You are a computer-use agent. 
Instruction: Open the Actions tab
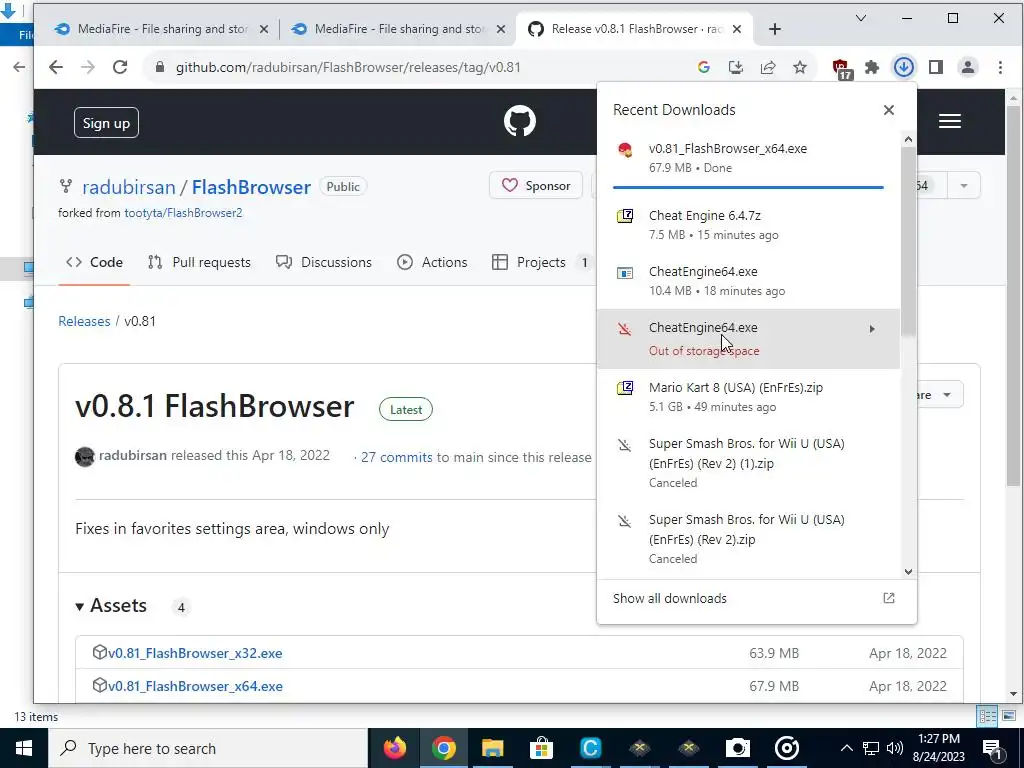432,263
